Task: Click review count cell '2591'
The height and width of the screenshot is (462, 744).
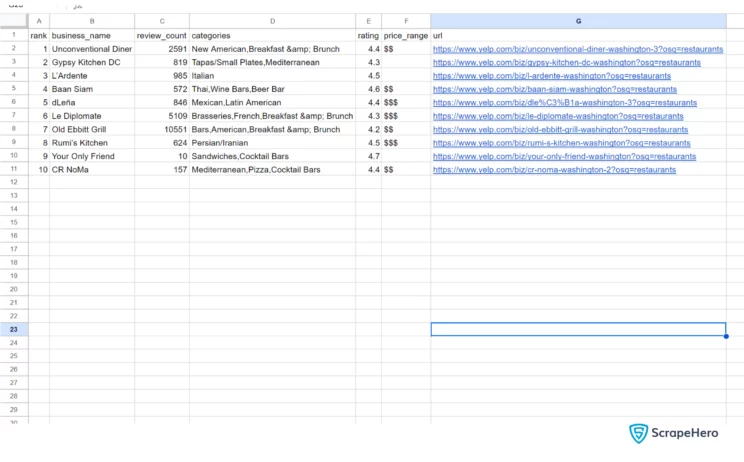Action: 162,49
